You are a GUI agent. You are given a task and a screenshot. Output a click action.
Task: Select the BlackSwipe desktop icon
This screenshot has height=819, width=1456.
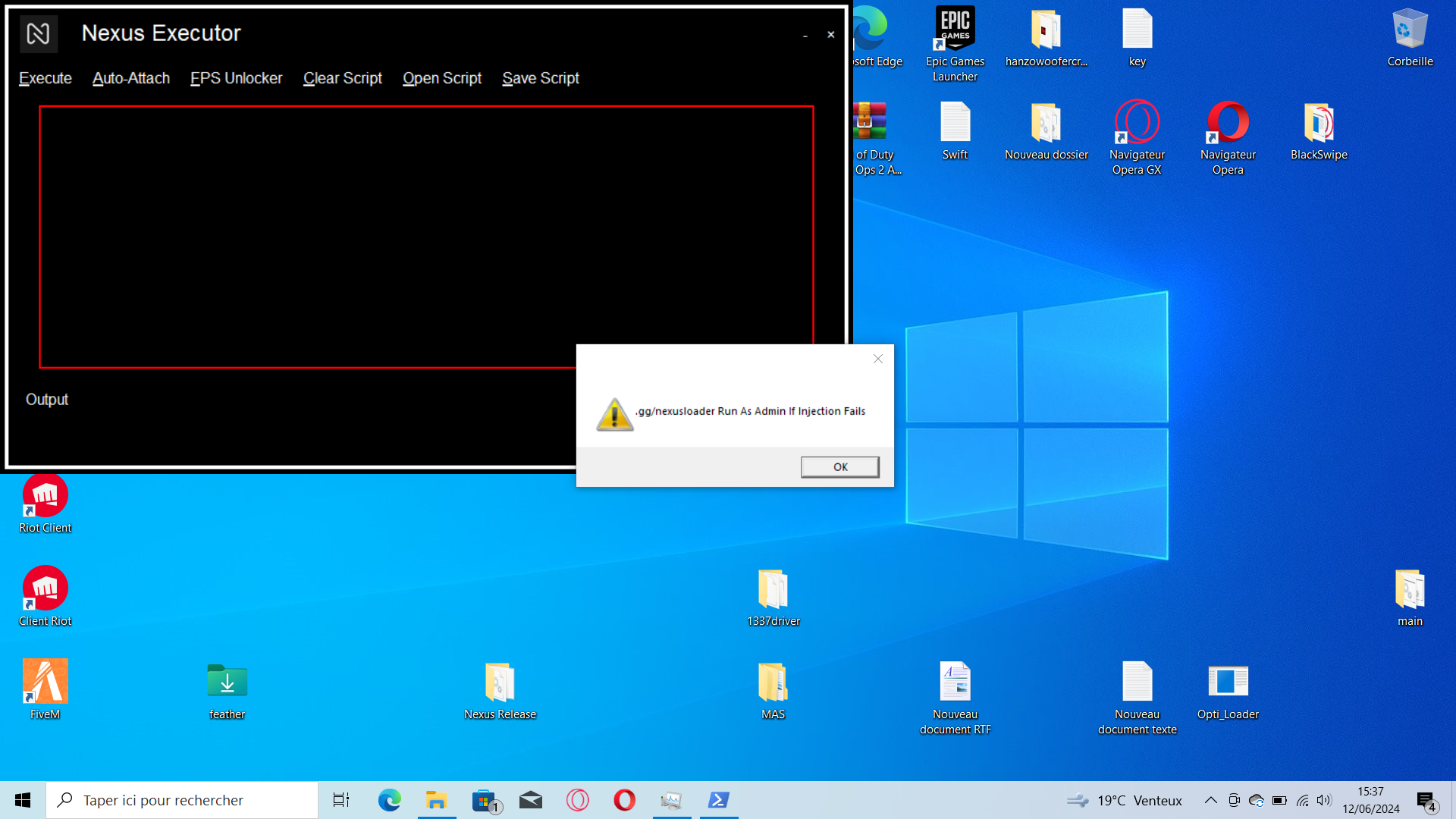click(x=1319, y=123)
